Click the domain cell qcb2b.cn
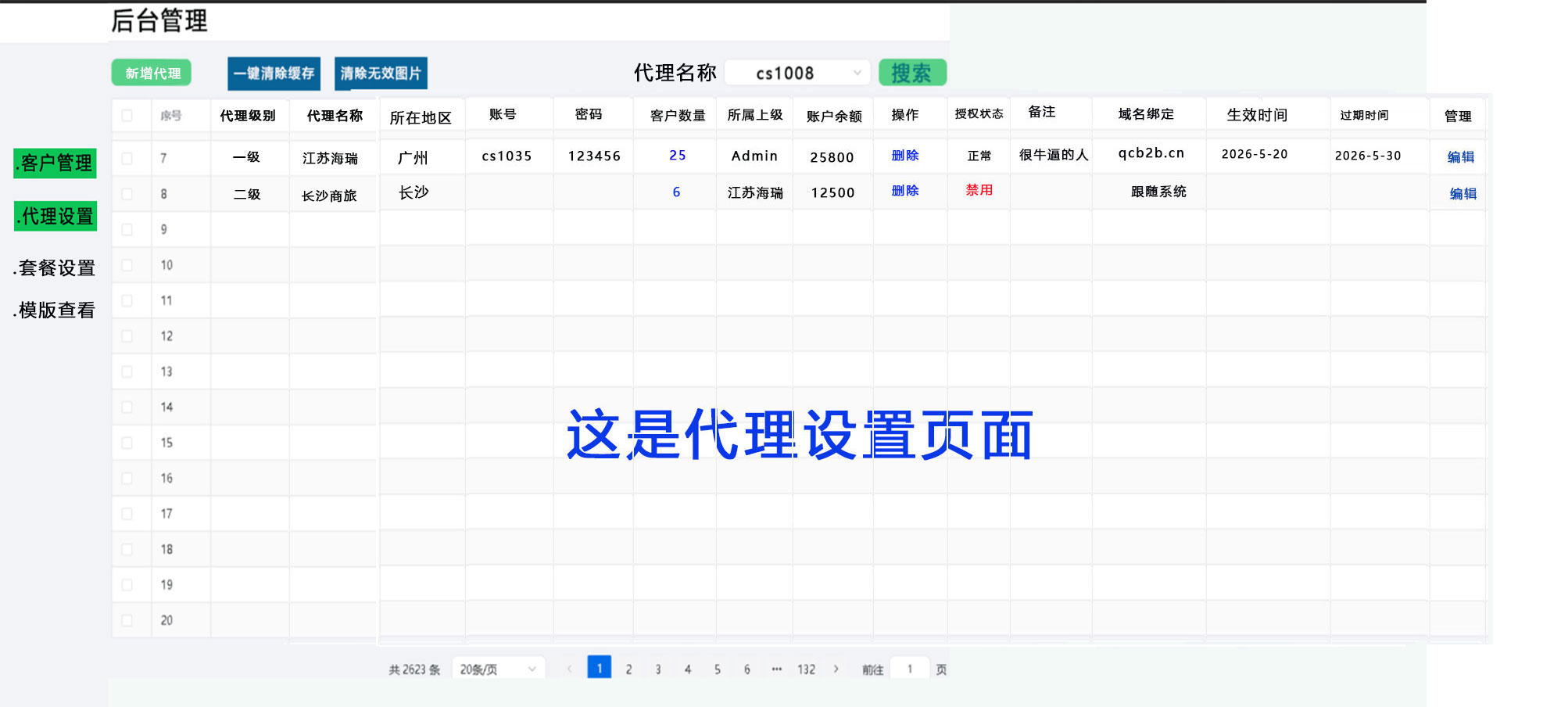The height and width of the screenshot is (707, 1568). point(1151,153)
